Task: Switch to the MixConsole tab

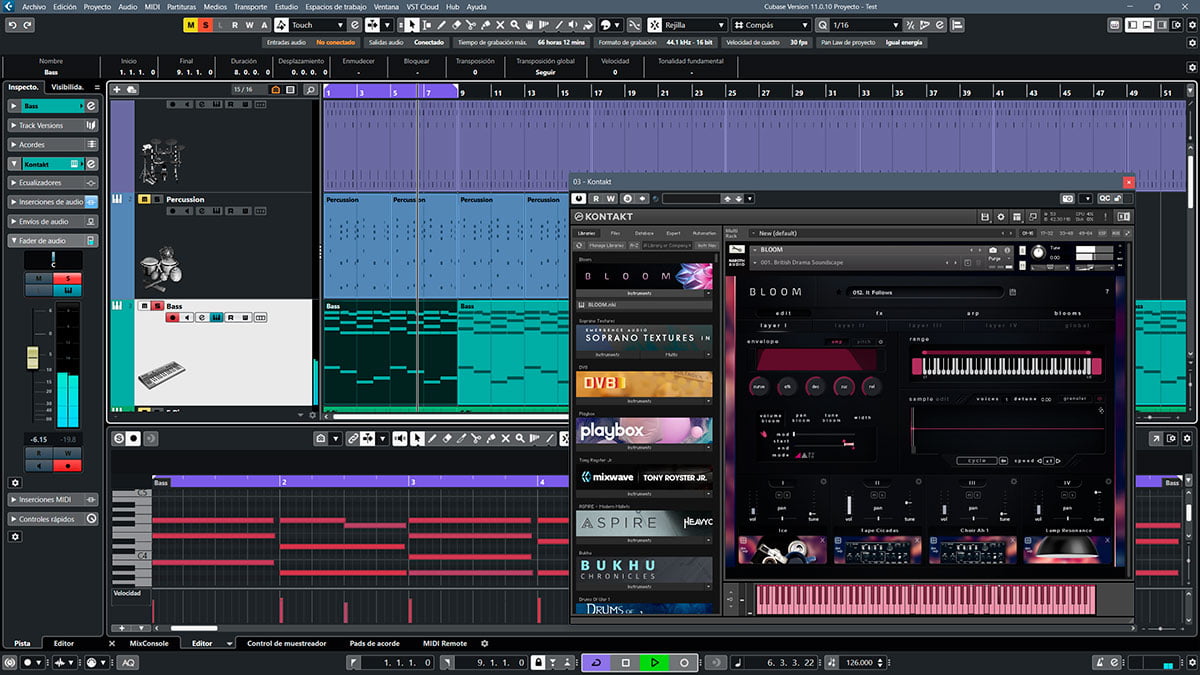Action: (x=149, y=643)
